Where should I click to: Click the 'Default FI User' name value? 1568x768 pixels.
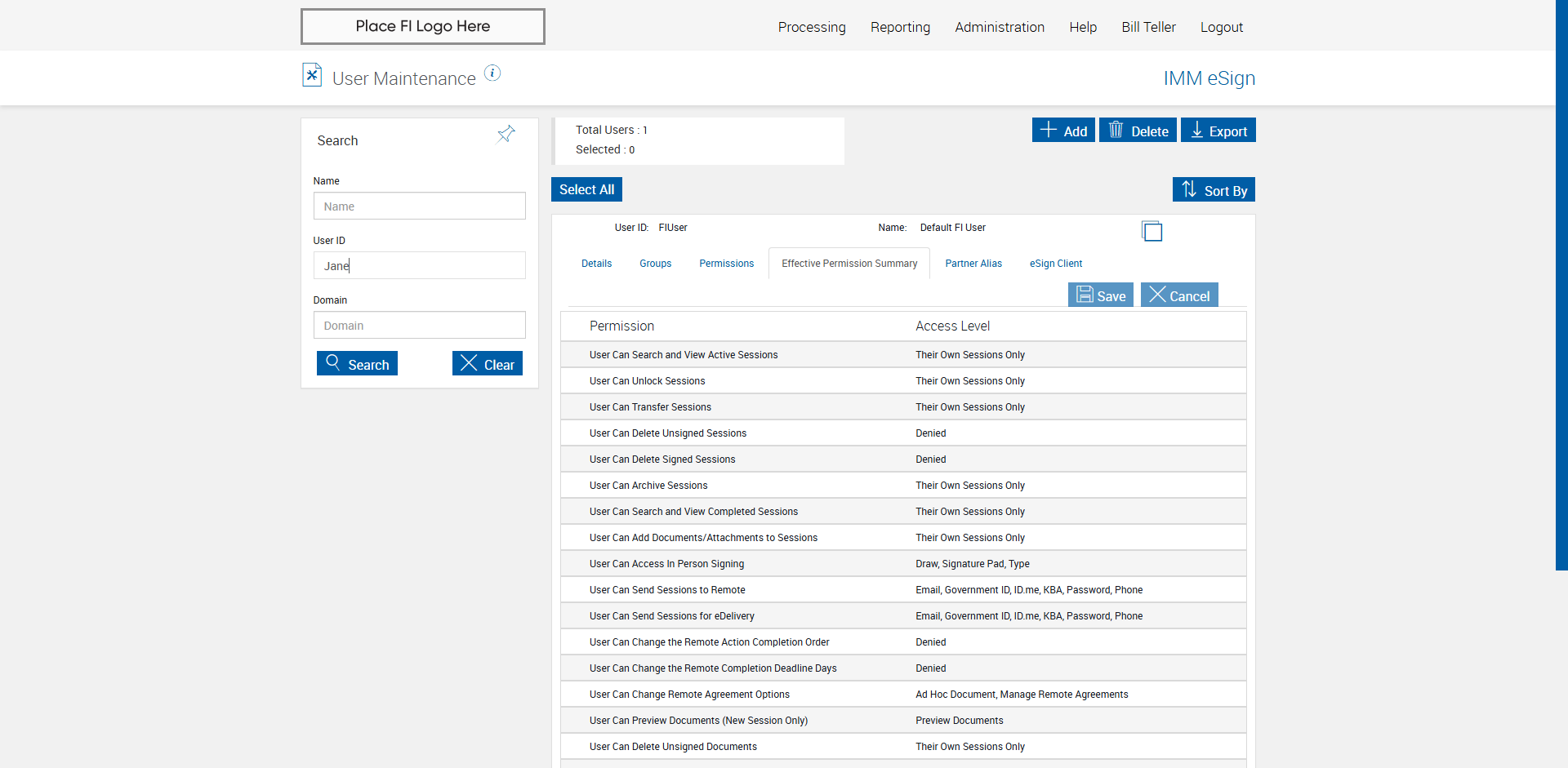tap(952, 228)
